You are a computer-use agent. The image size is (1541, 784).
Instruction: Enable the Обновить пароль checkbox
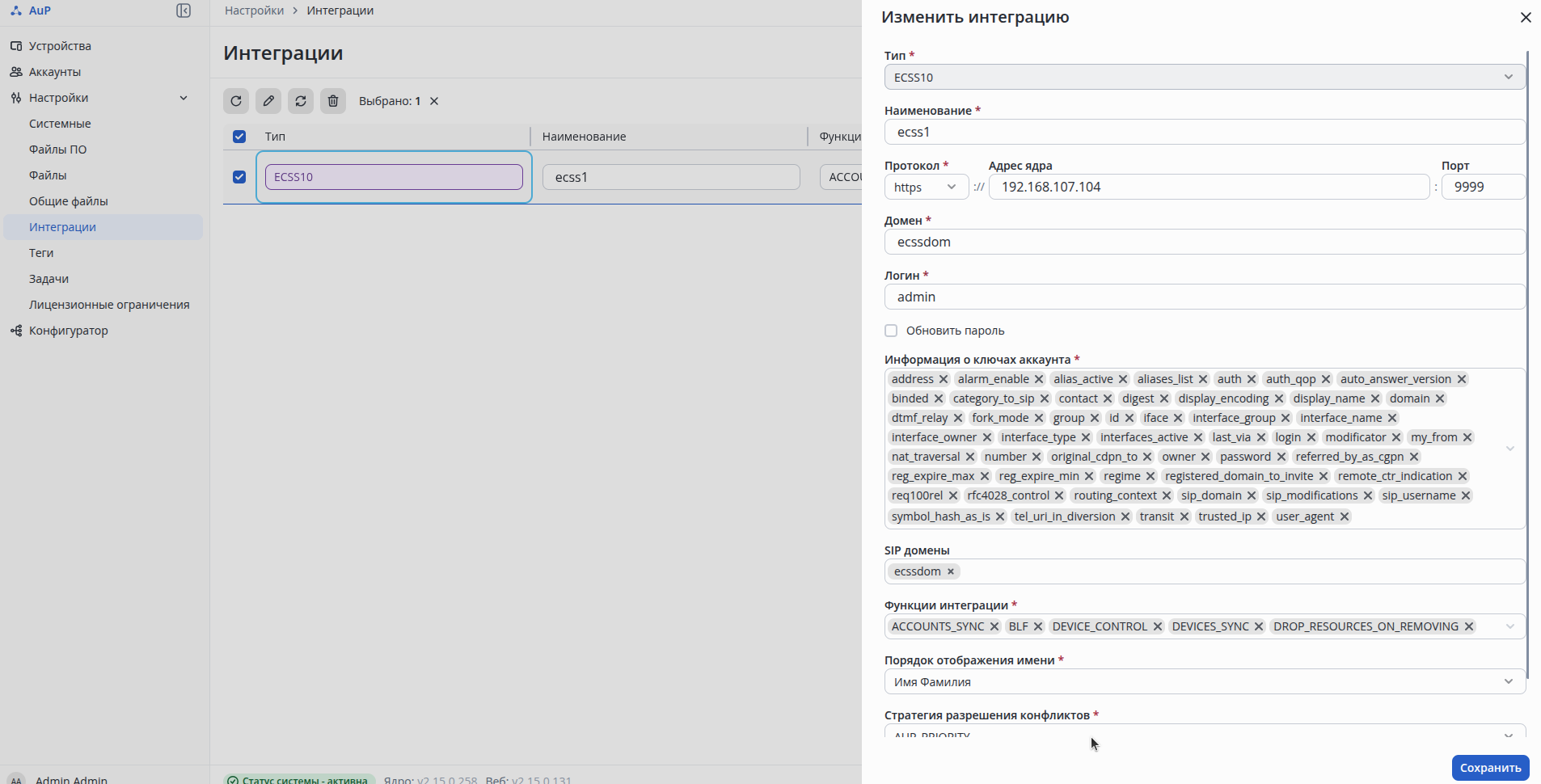tap(891, 331)
